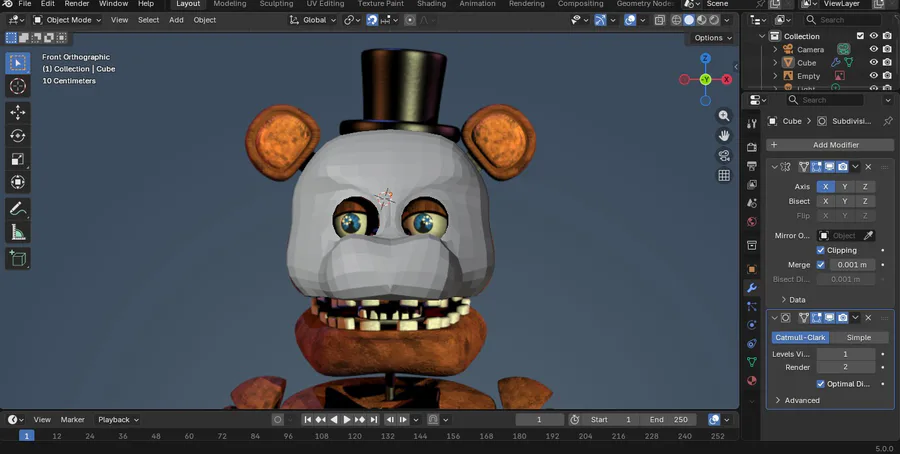Screen dimensions: 900x454
Task: Enable mirror Axis Z toggle
Action: click(x=865, y=187)
